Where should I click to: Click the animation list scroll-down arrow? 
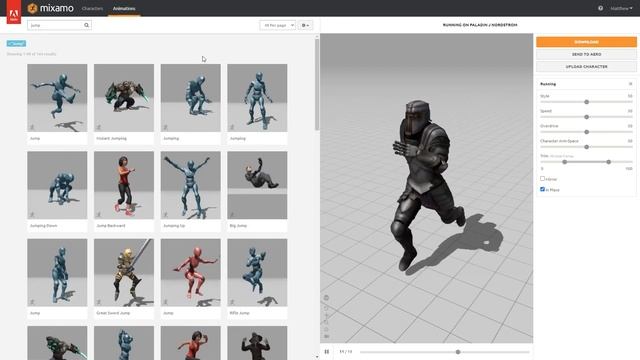tap(317, 357)
